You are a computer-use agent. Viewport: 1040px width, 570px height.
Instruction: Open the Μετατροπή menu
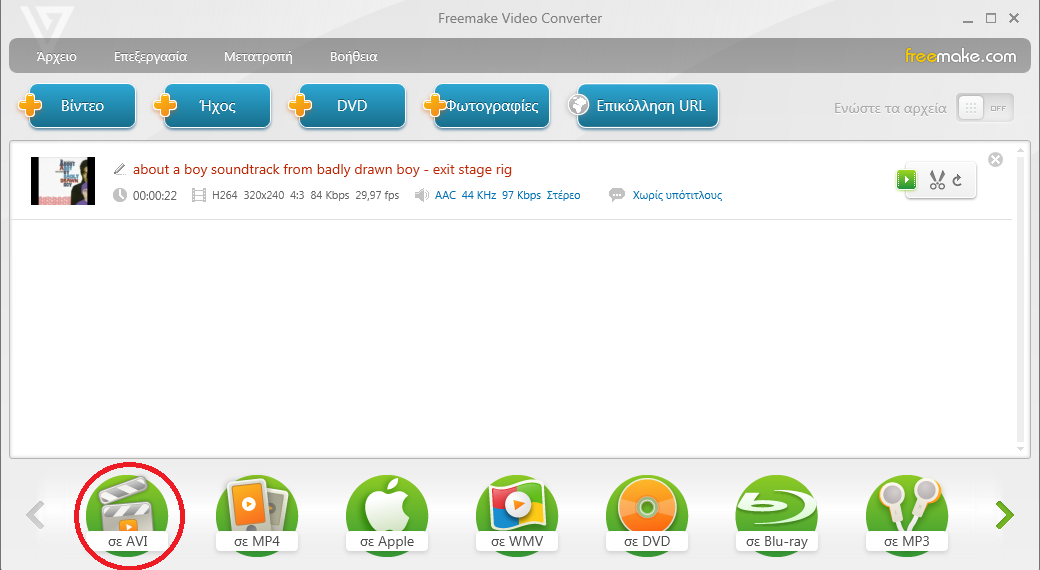point(258,56)
